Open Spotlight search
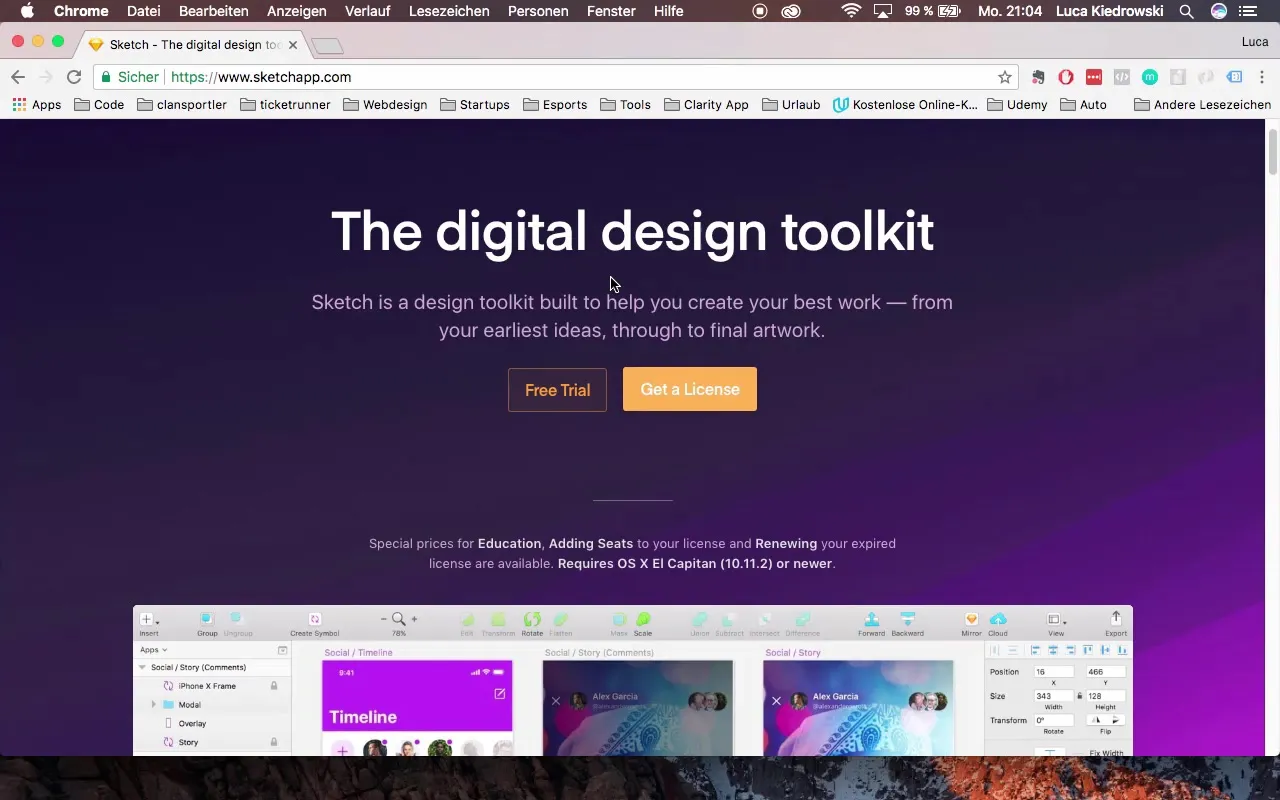Viewport: 1280px width, 800px height. pyautogui.click(x=1186, y=11)
